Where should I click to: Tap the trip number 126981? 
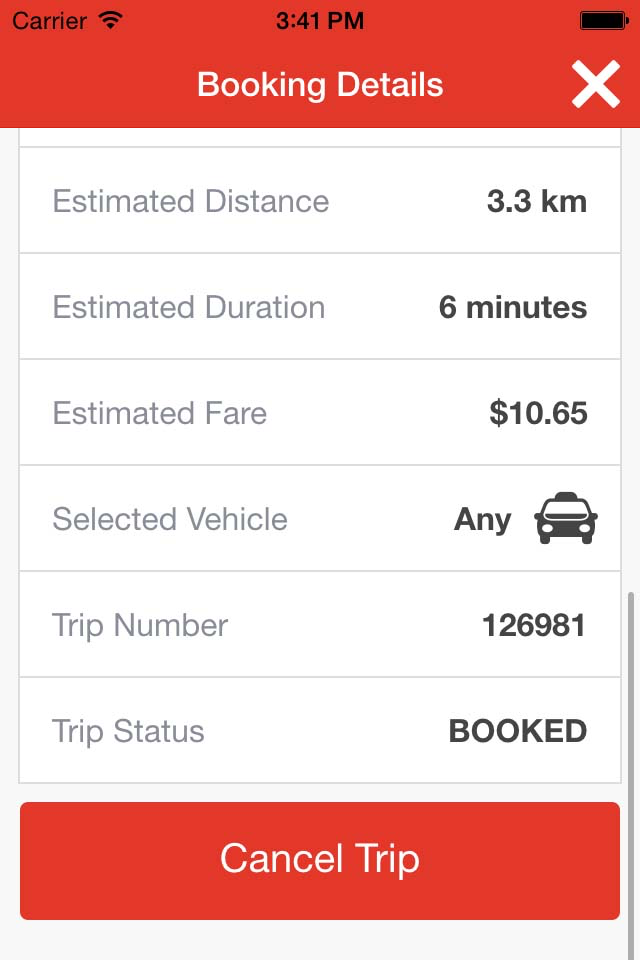click(x=534, y=625)
